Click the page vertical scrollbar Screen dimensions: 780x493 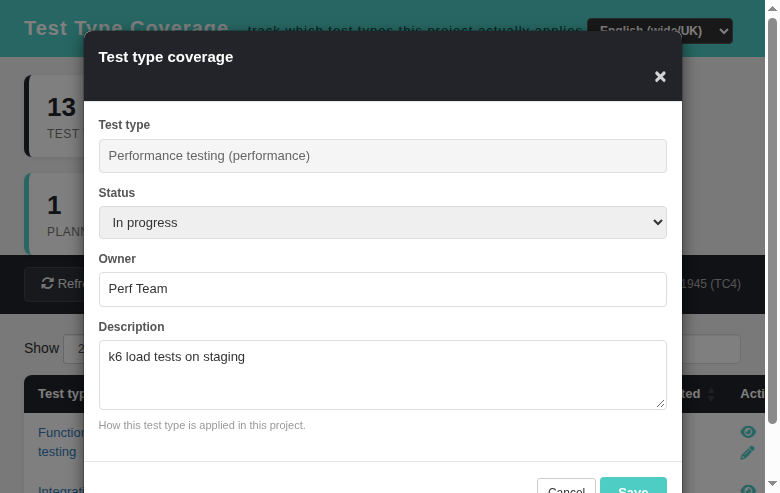(773, 221)
